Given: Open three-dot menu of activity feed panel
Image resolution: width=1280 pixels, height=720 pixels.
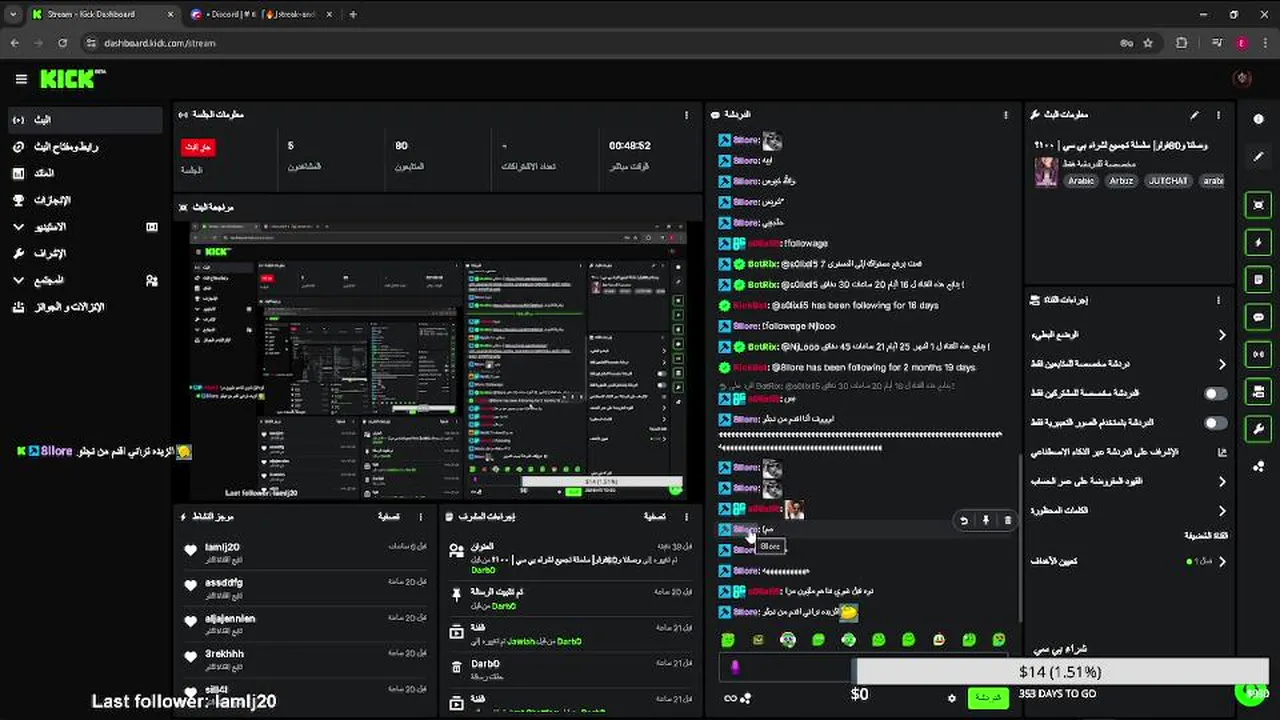Looking at the screenshot, I should coord(421,517).
